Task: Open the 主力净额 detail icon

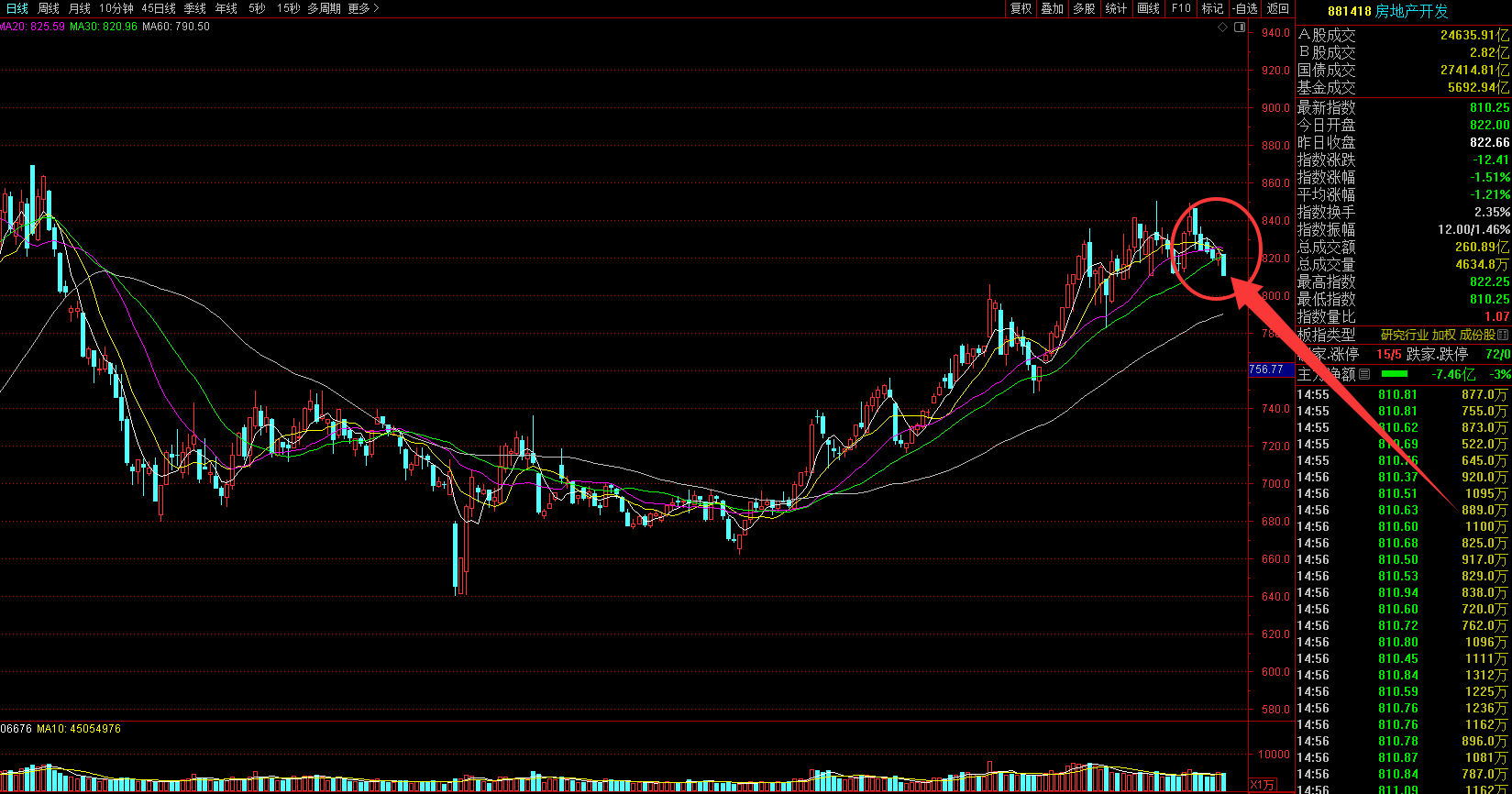Action: coord(1364,374)
